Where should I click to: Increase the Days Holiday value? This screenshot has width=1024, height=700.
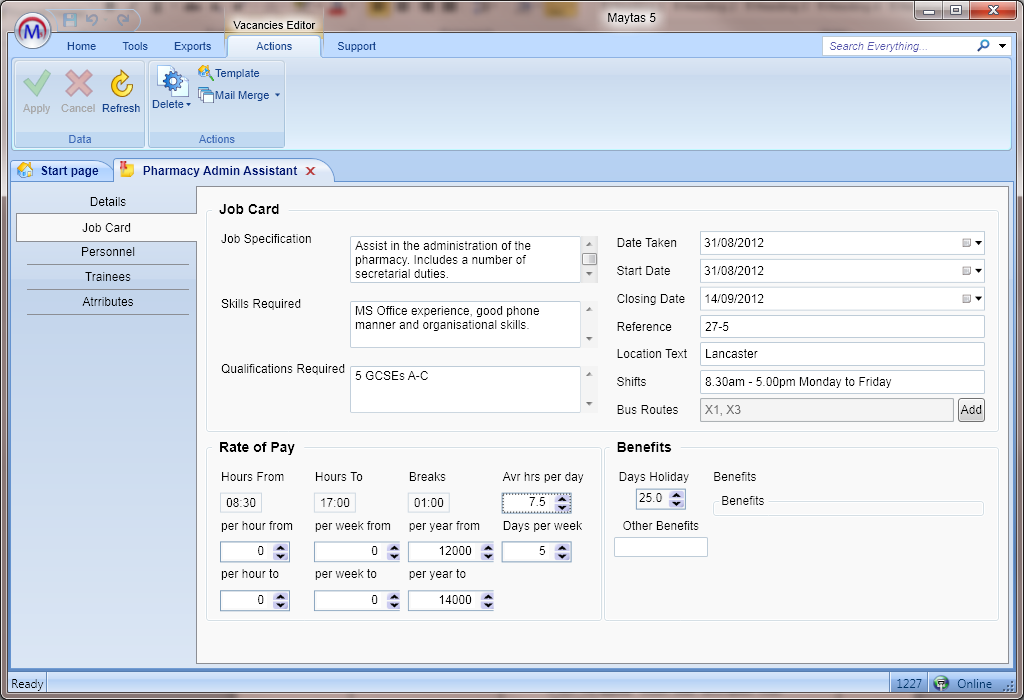click(677, 494)
